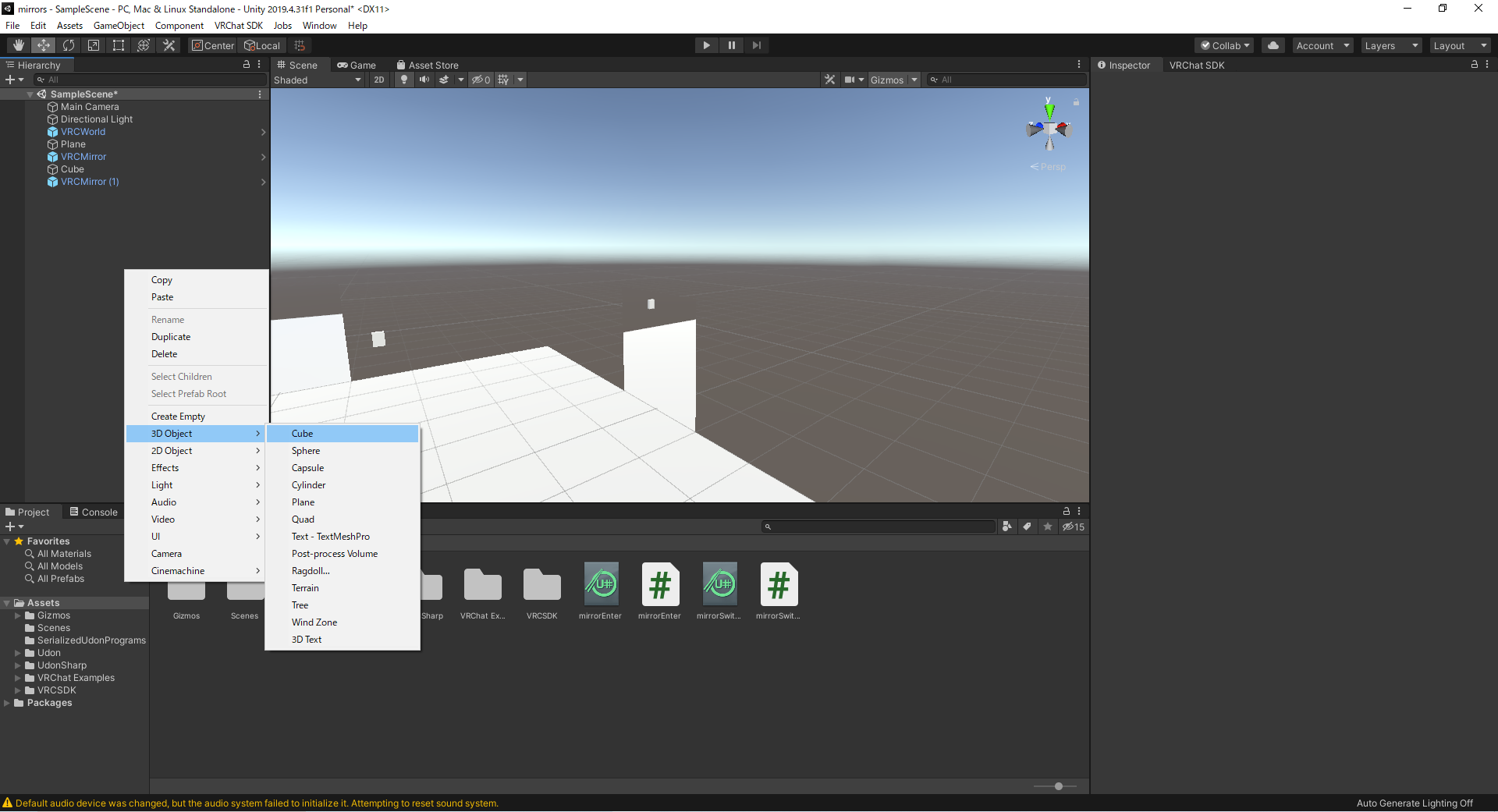The height and width of the screenshot is (812, 1498).
Task: Save Project search as favorite star
Action: click(1048, 527)
